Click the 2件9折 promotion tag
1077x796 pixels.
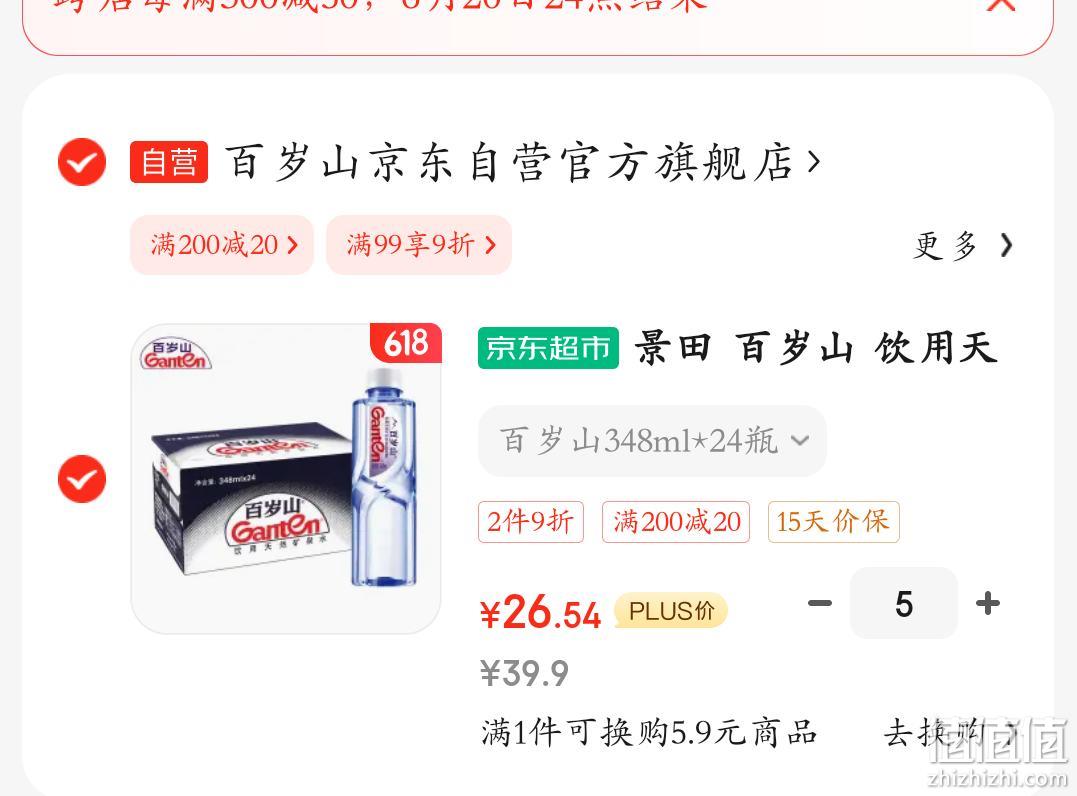pos(531,522)
